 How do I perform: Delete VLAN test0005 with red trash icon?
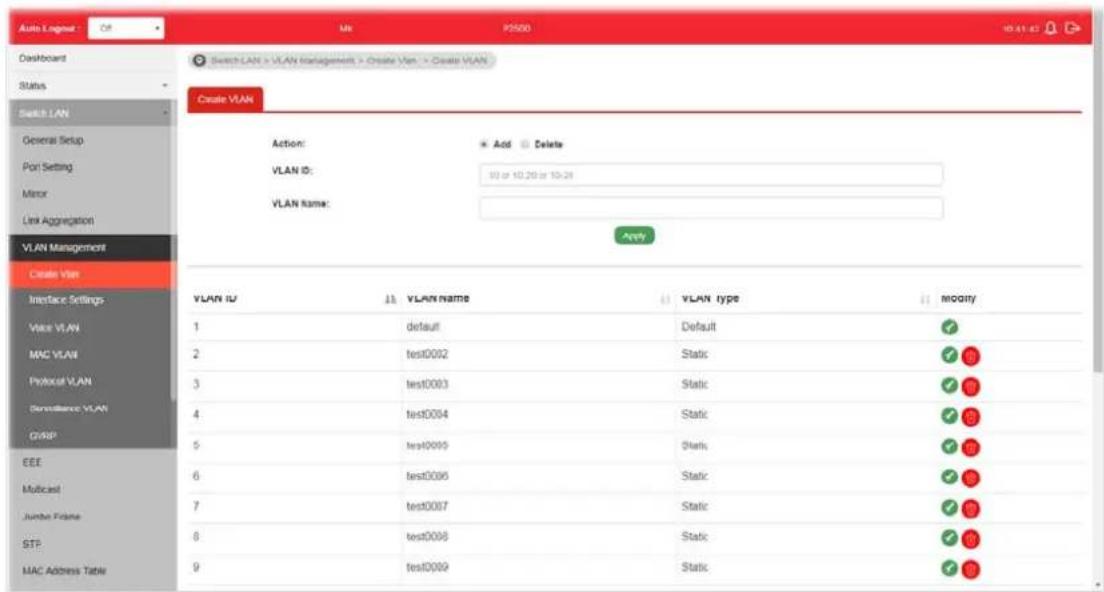click(971, 448)
